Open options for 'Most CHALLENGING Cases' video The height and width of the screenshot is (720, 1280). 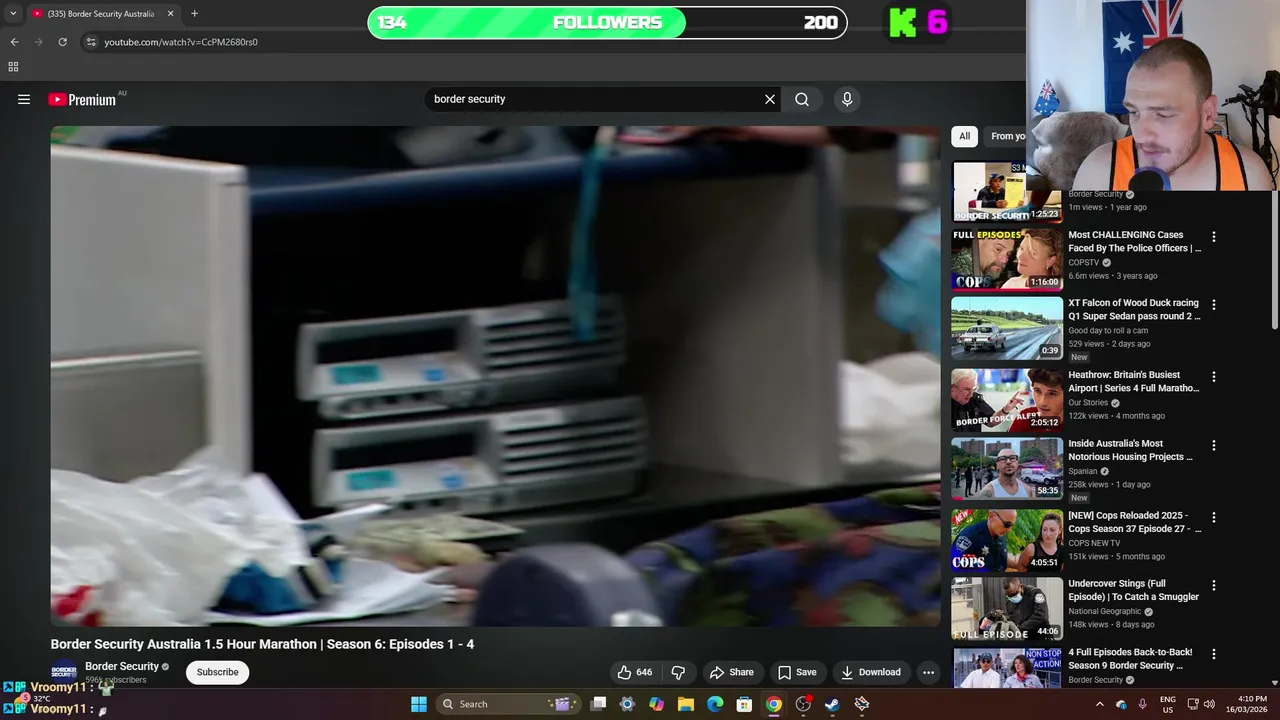pyautogui.click(x=1214, y=237)
